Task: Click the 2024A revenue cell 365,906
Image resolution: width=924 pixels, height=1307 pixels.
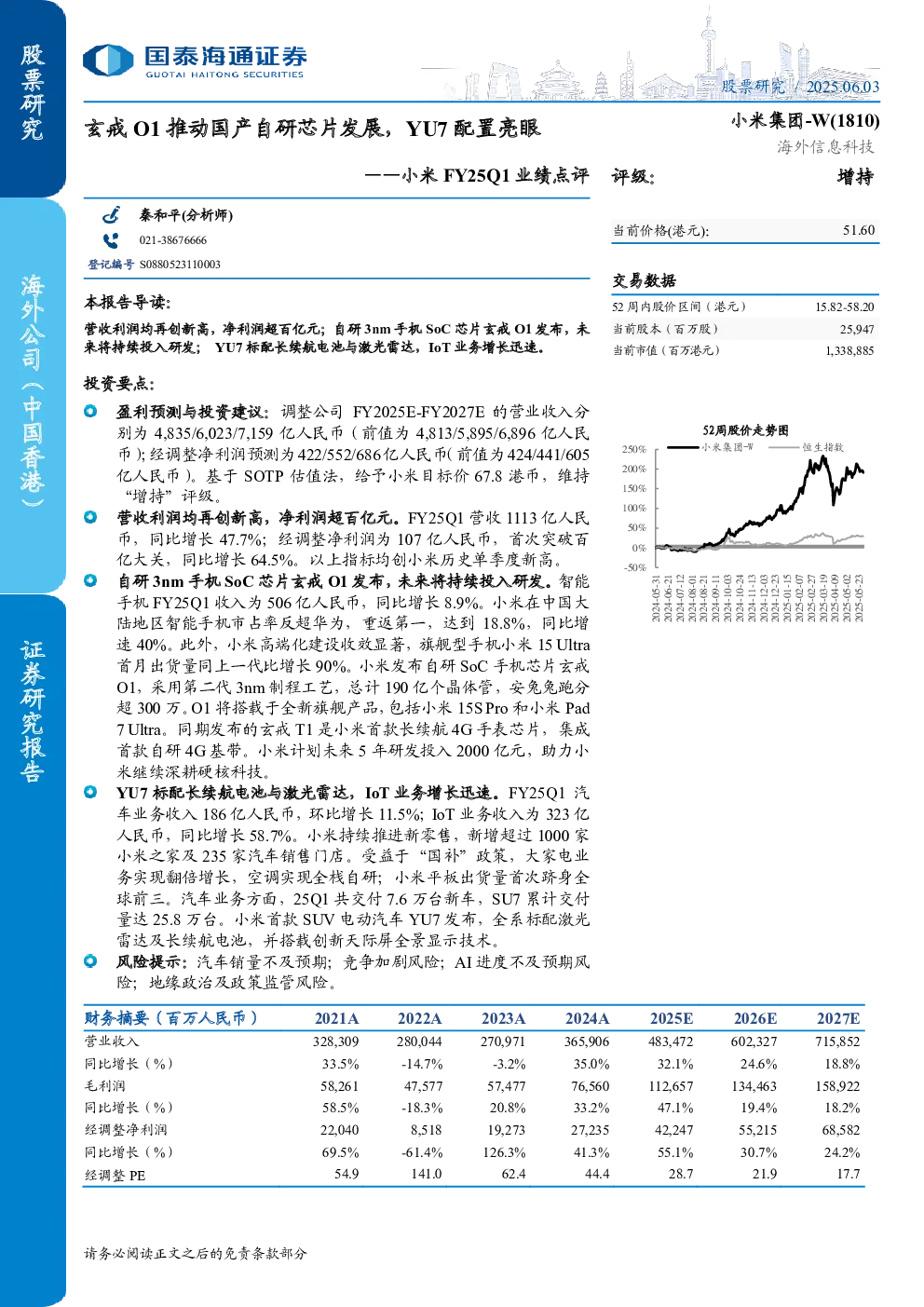Action: (x=587, y=1042)
